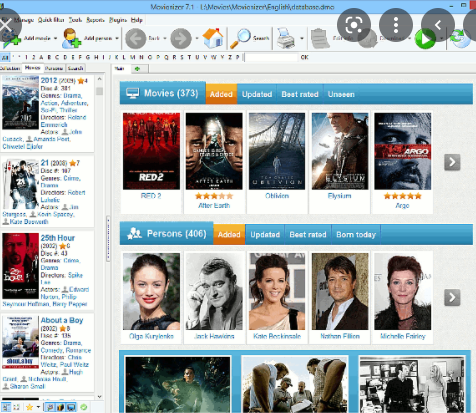
Task: Select the All letter filter
Action: pyautogui.click(x=5, y=57)
